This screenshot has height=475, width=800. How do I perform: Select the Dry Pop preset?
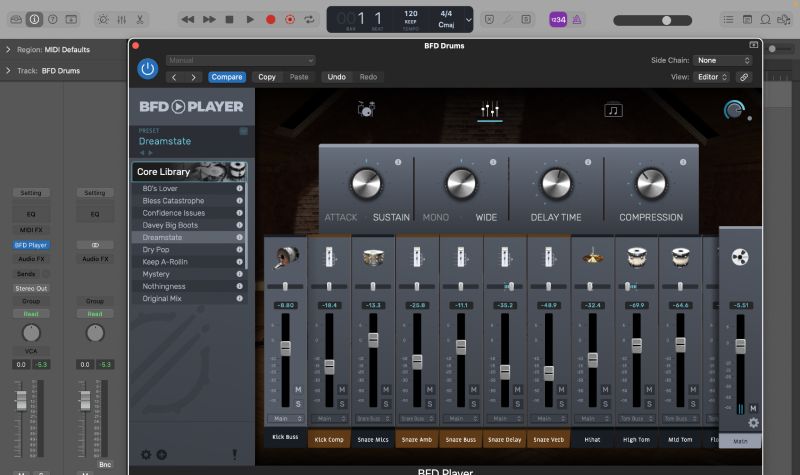pos(156,249)
